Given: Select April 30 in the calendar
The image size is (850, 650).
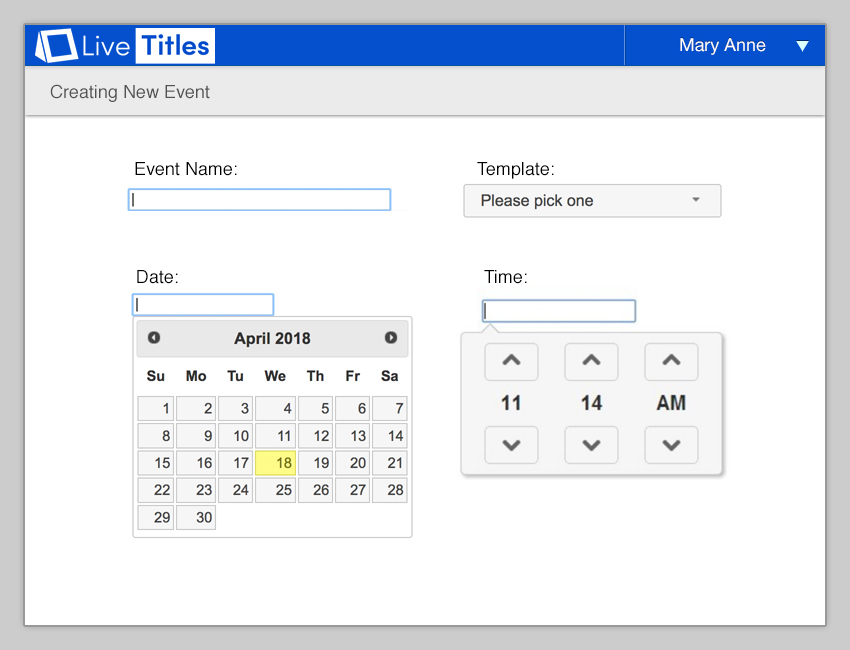Looking at the screenshot, I should pyautogui.click(x=196, y=517).
